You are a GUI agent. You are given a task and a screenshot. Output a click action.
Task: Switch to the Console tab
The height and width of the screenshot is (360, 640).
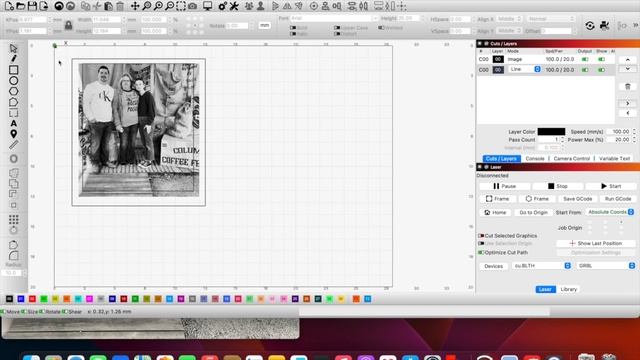(535, 158)
